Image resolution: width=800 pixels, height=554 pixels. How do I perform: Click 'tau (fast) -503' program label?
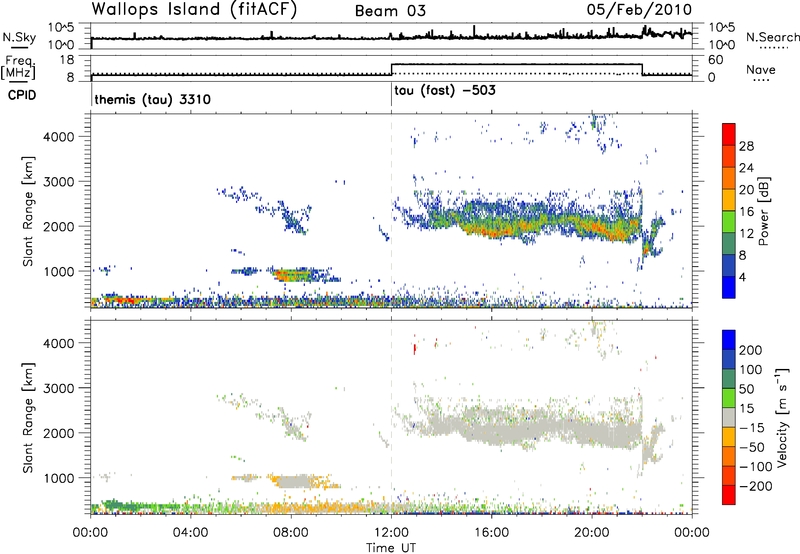pyautogui.click(x=445, y=91)
